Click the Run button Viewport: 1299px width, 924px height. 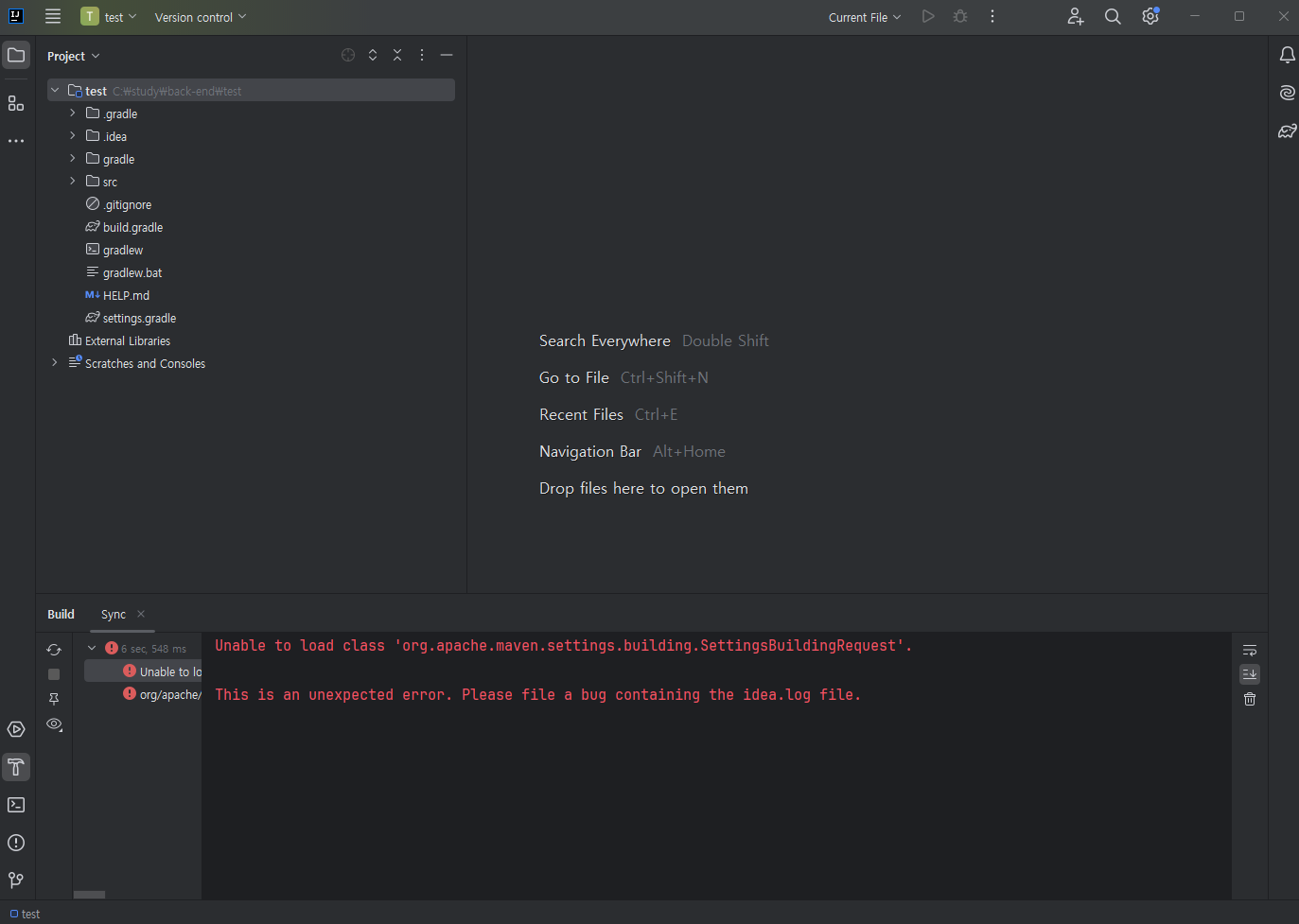point(928,16)
